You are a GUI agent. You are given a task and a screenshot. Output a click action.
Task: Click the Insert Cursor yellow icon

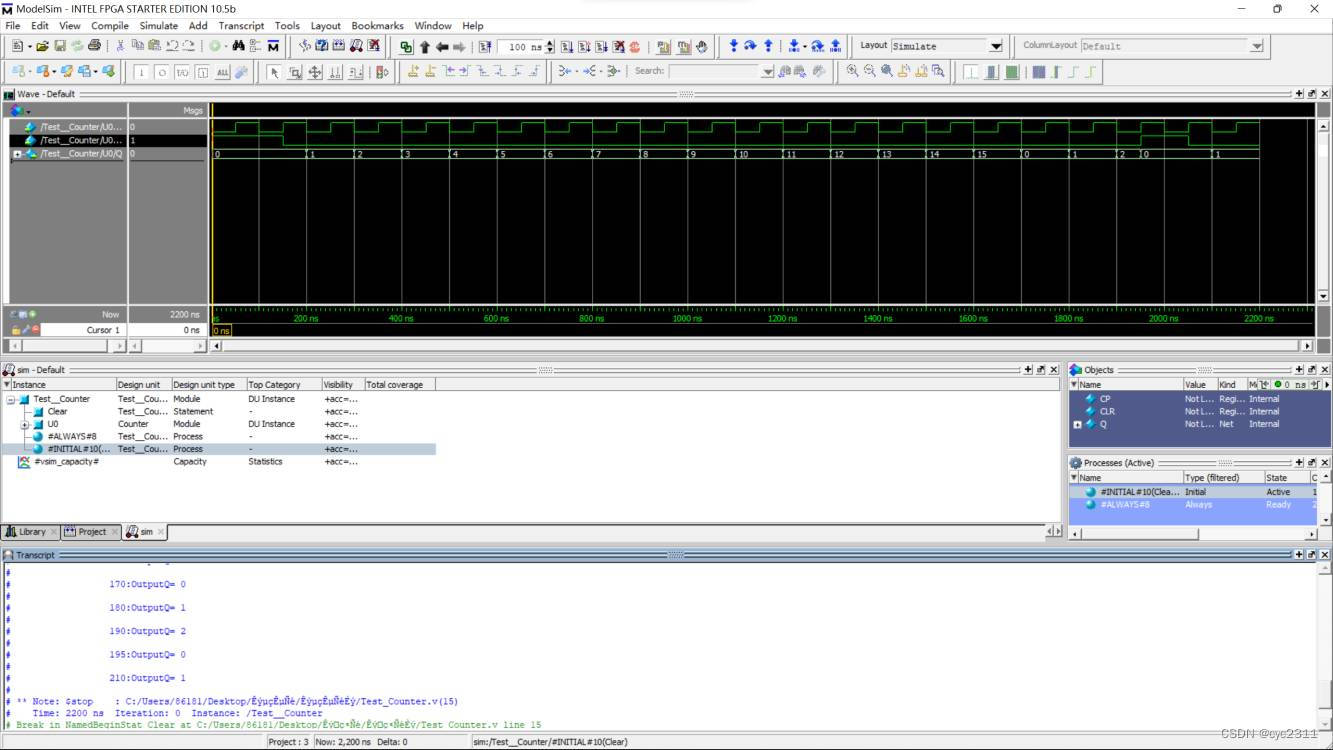413,71
